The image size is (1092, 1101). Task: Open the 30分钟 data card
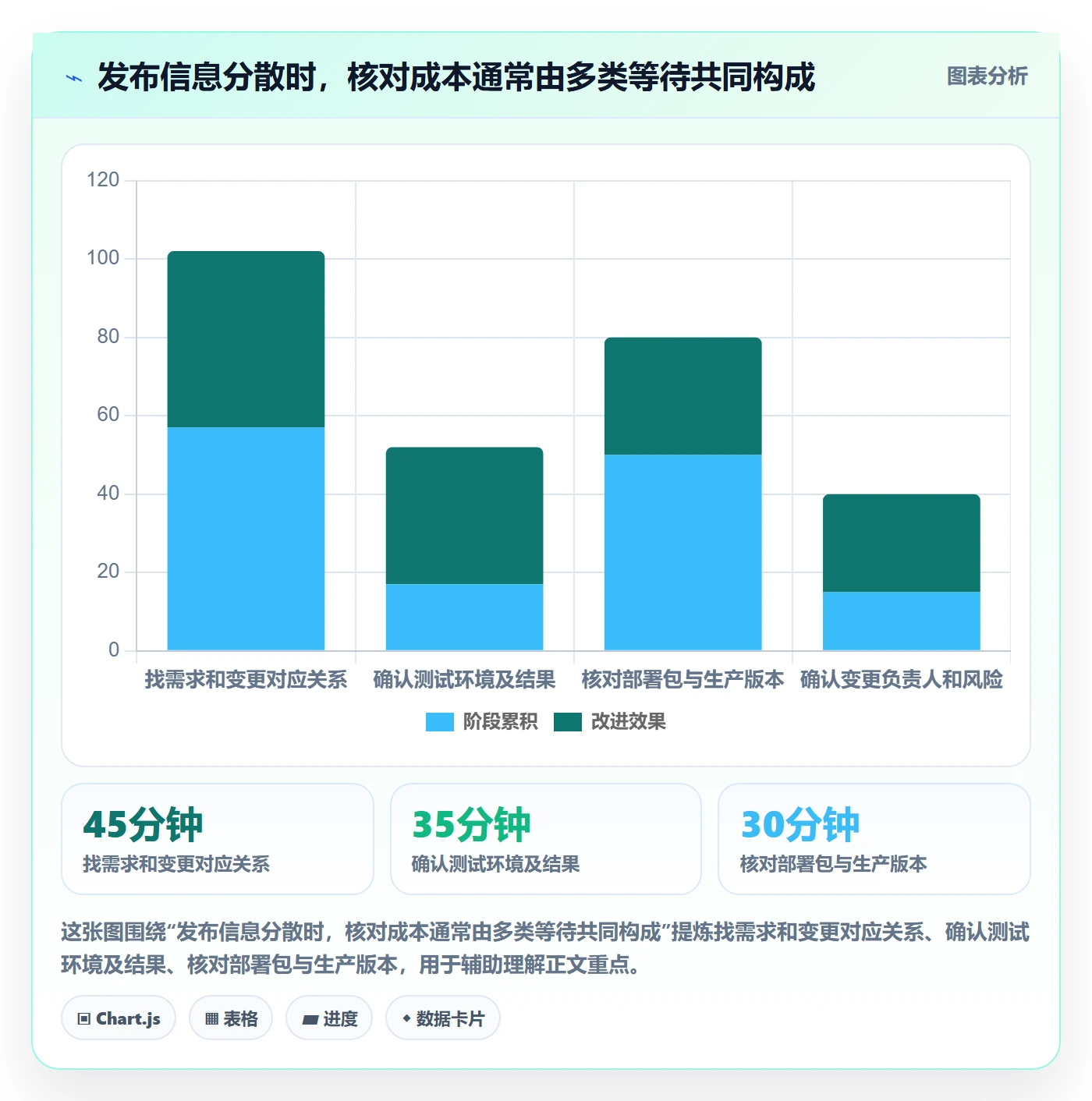click(x=874, y=839)
